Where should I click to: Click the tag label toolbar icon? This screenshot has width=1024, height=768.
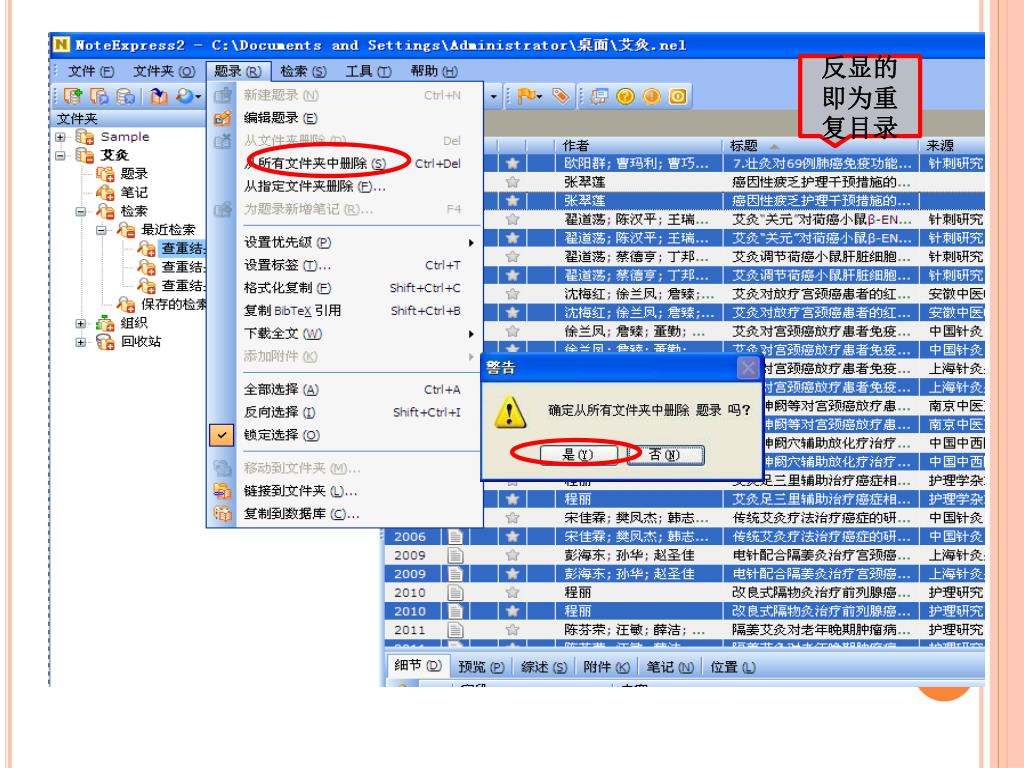point(560,97)
